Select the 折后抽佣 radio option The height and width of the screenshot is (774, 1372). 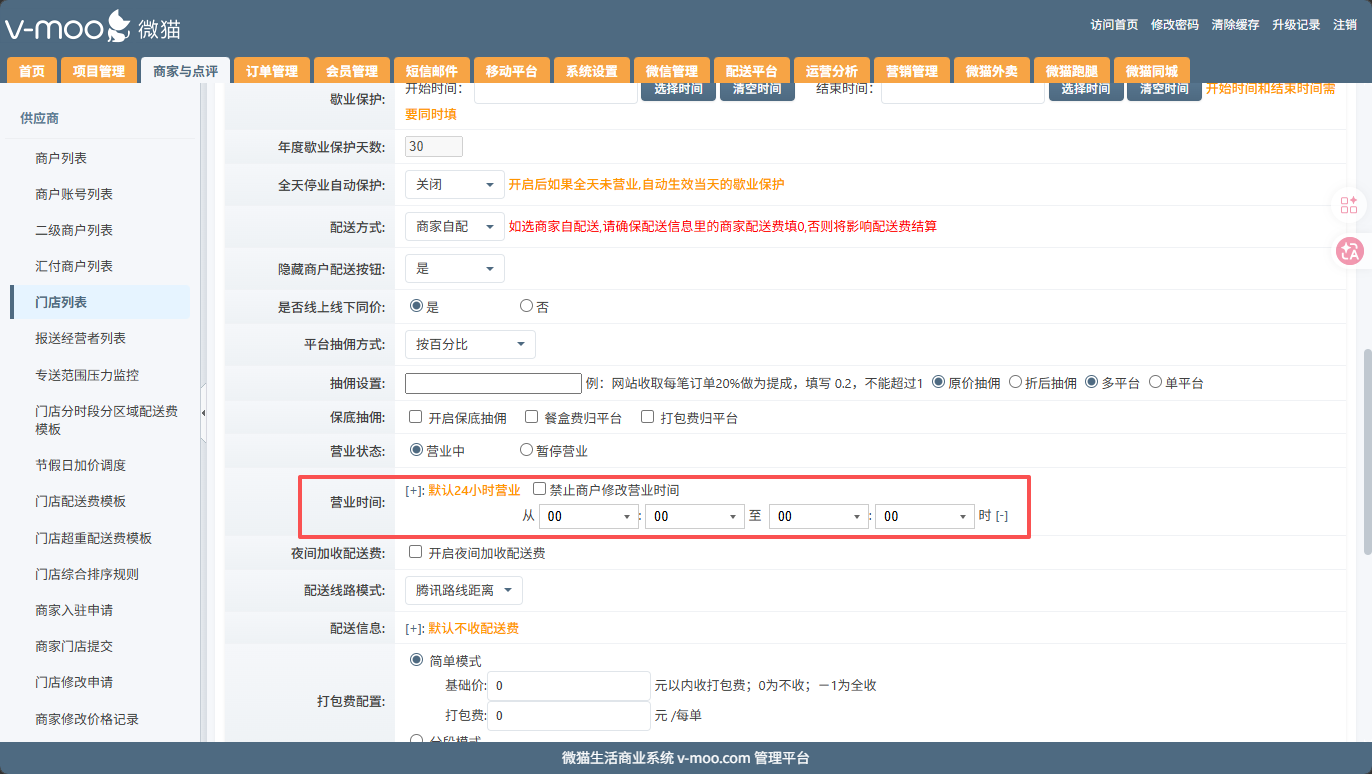(x=1015, y=382)
